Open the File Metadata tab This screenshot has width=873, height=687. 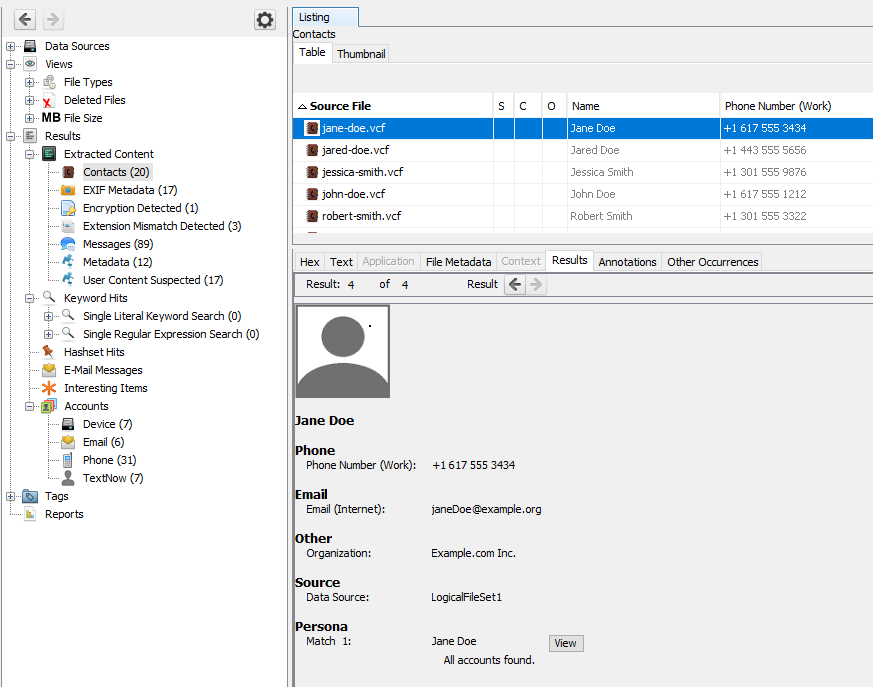458,262
